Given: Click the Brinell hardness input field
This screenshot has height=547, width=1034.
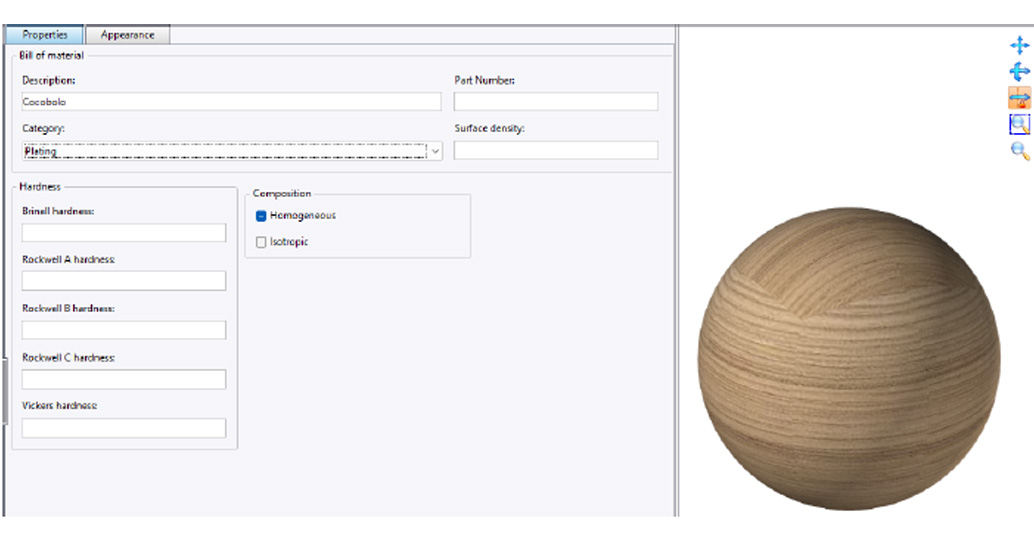Looking at the screenshot, I should [124, 233].
